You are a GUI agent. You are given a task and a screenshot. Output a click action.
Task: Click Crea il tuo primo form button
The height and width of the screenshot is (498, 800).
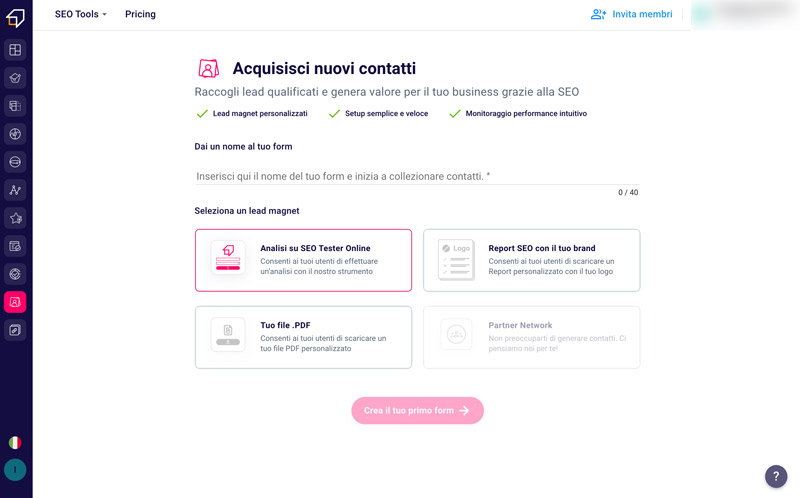[x=417, y=411]
